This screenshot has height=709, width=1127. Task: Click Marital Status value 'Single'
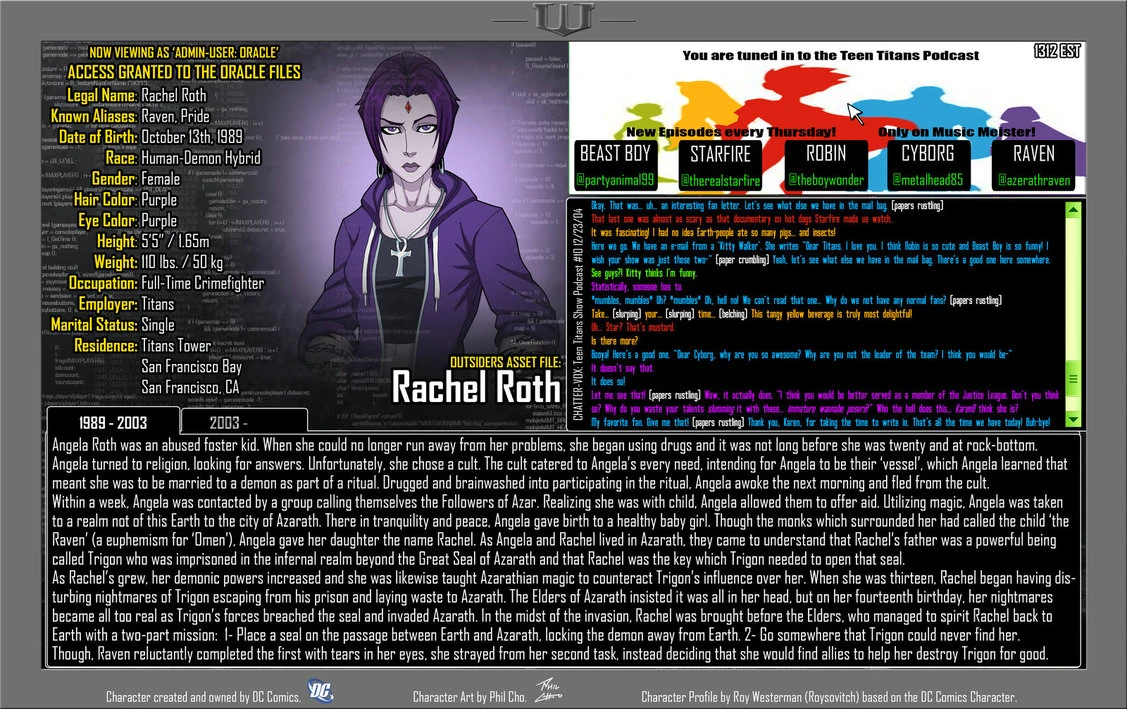tap(158, 324)
